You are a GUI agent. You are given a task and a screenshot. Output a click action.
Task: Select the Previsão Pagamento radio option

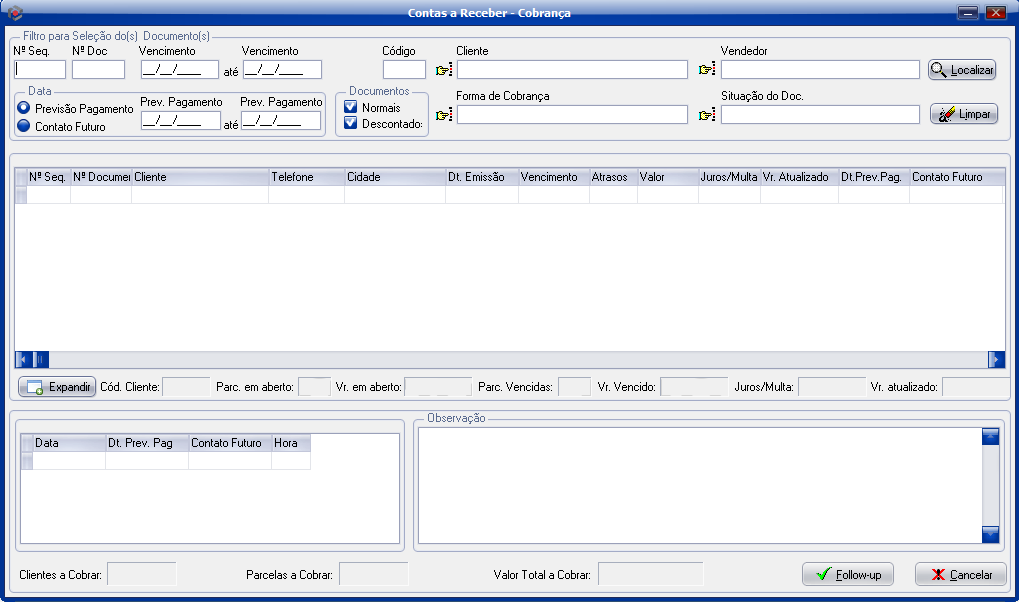(x=24, y=108)
